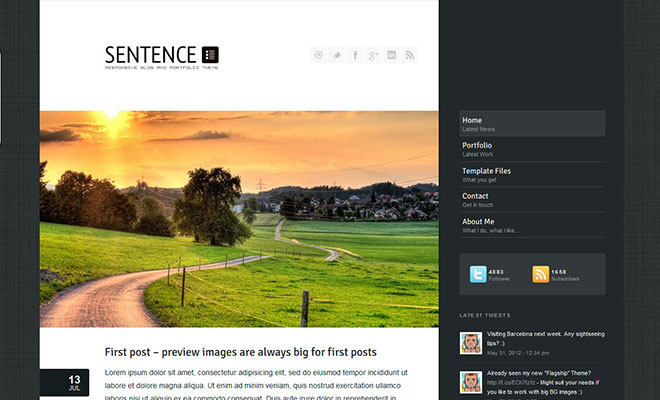Click the Dribbble social icon in header
Viewport: 660px width, 400px height.
(319, 55)
